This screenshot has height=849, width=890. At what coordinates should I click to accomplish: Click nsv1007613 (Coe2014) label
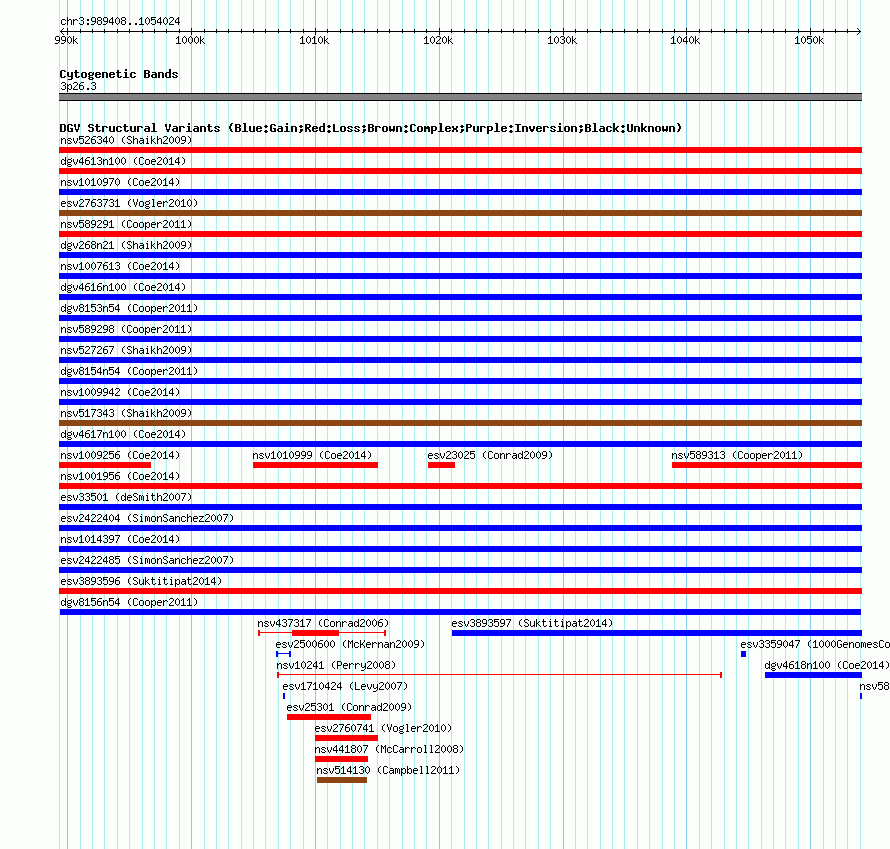point(120,266)
